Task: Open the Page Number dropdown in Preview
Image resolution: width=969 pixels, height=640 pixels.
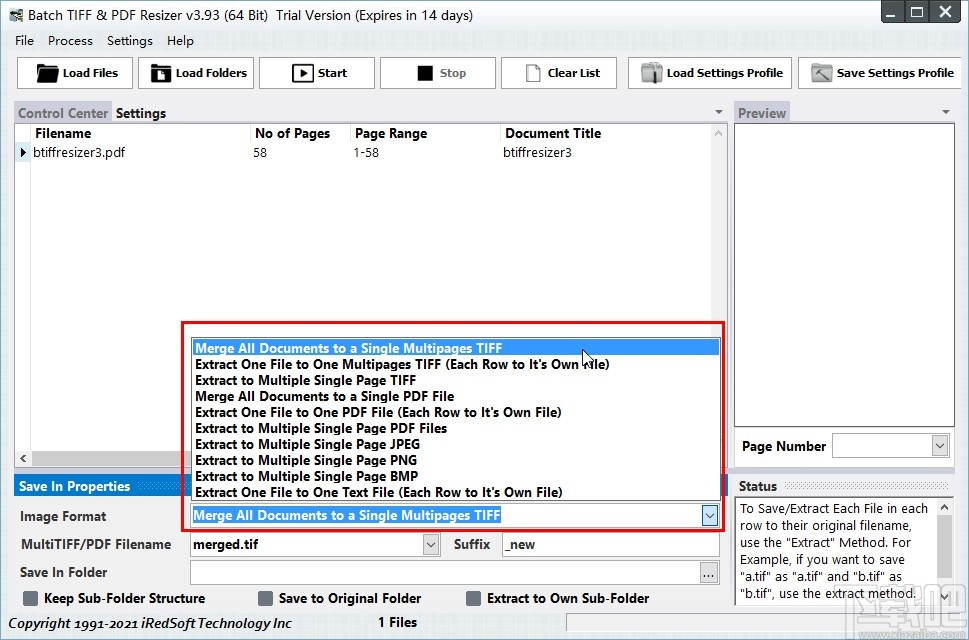Action: click(938, 446)
